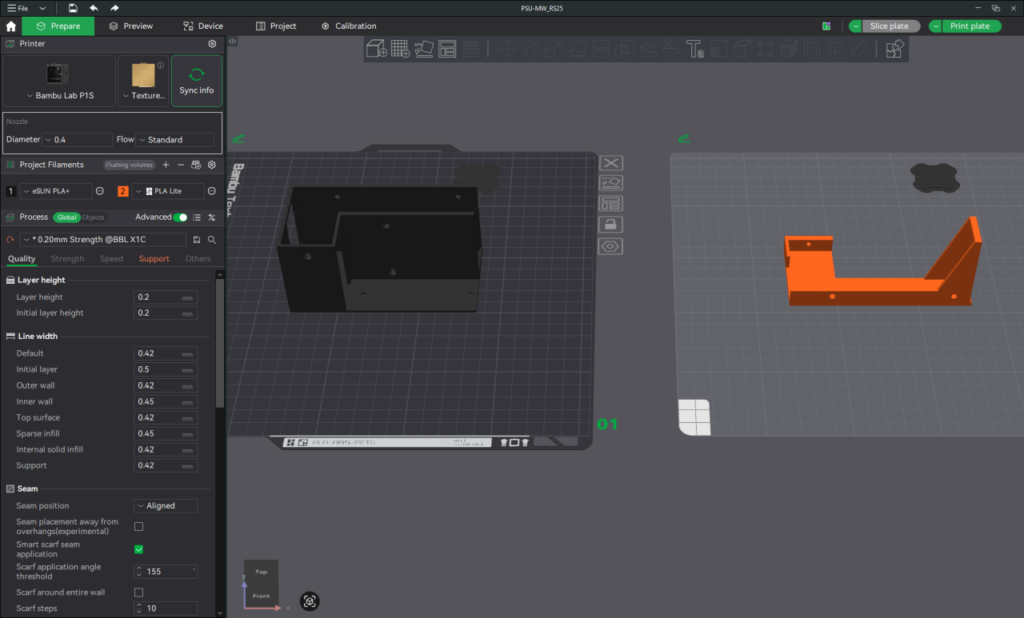Toggle the Advanced settings switch
The width and height of the screenshot is (1024, 618).
[x=181, y=217]
